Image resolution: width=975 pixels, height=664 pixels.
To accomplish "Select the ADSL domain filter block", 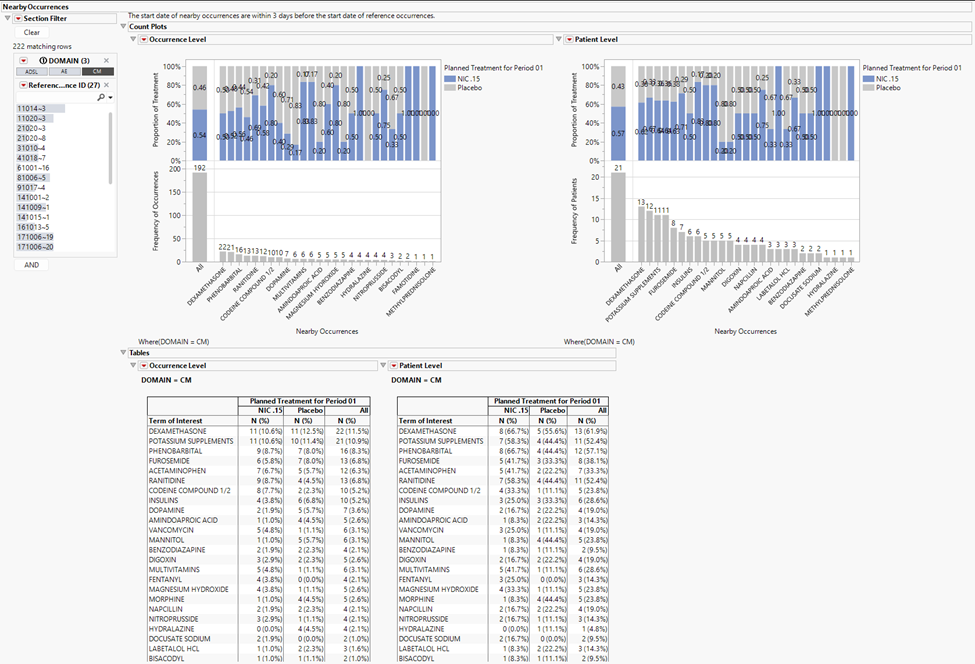I will coord(32,71).
